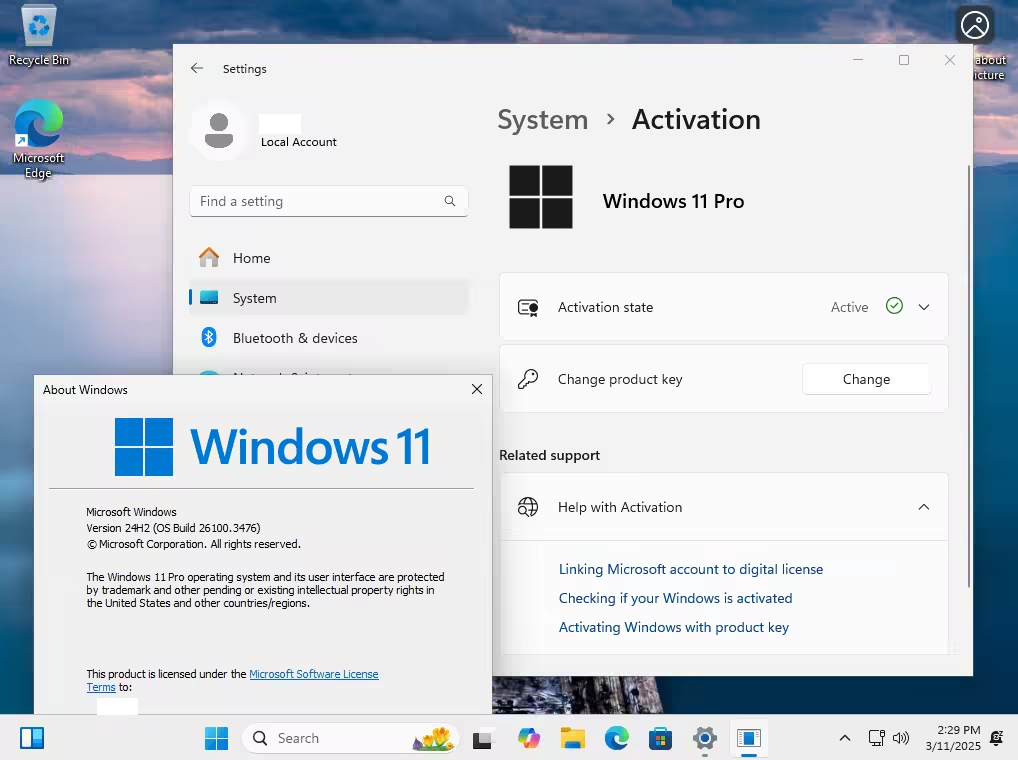Open the notifications bell in tray
The width and height of the screenshot is (1018, 760).
click(997, 737)
